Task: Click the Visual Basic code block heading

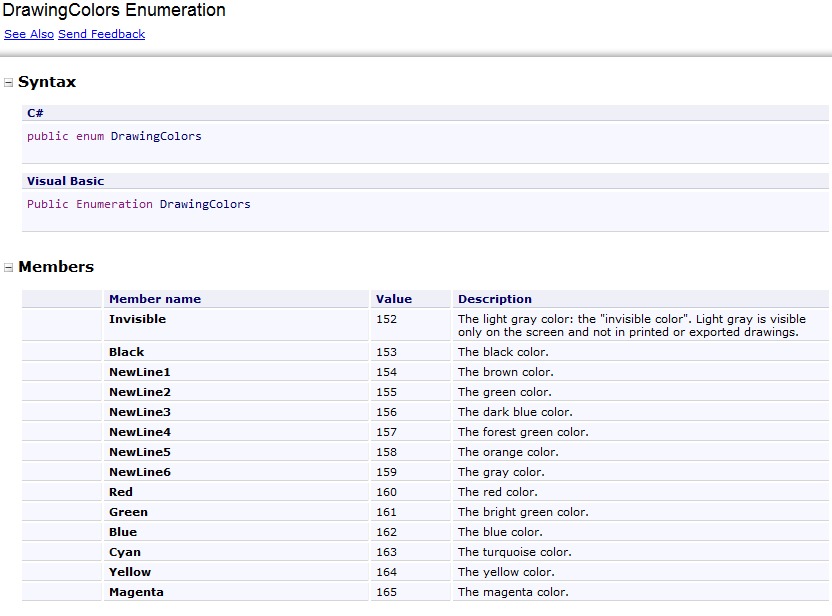Action: tap(65, 181)
